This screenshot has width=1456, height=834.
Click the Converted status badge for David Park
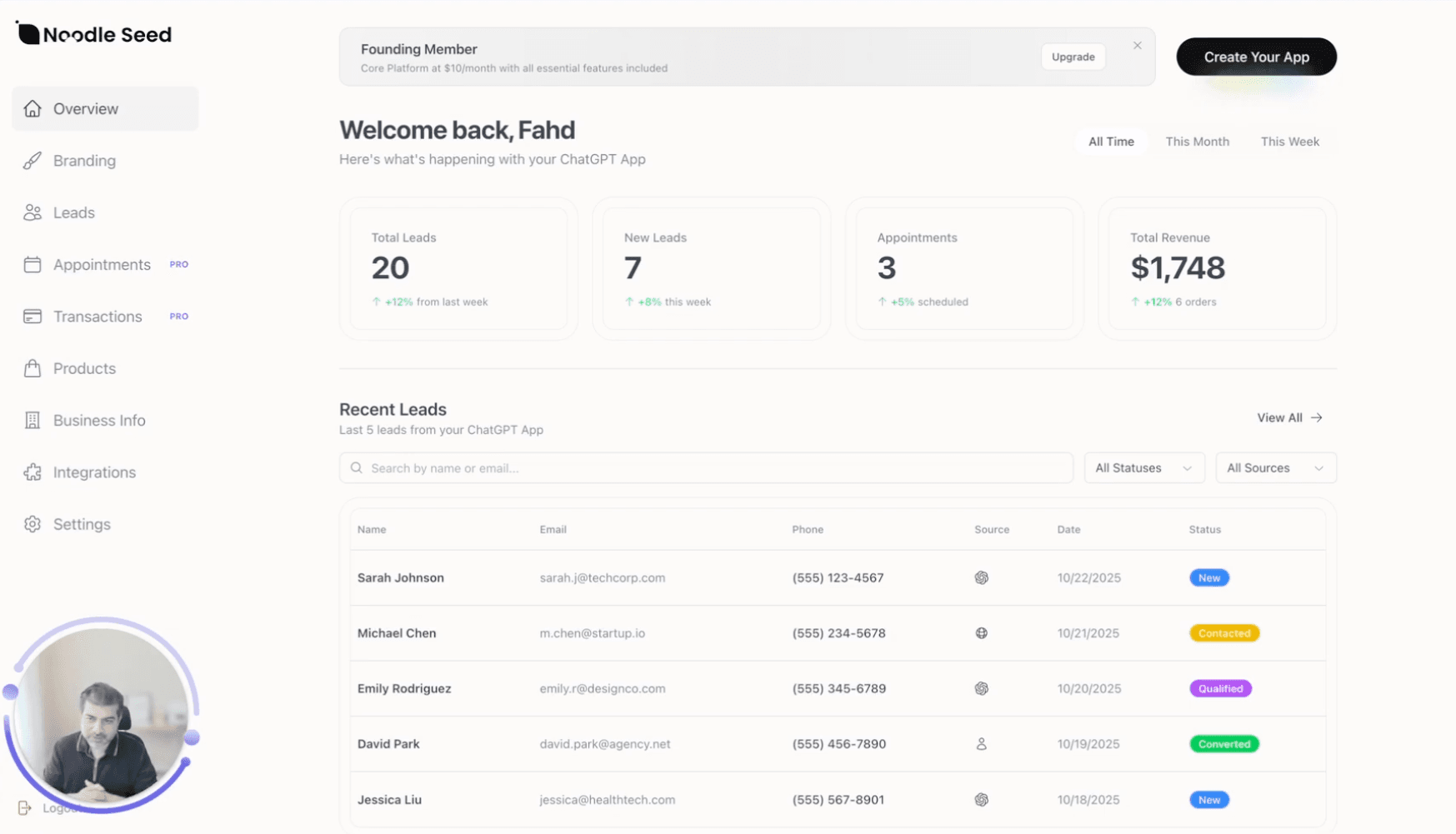pos(1223,744)
